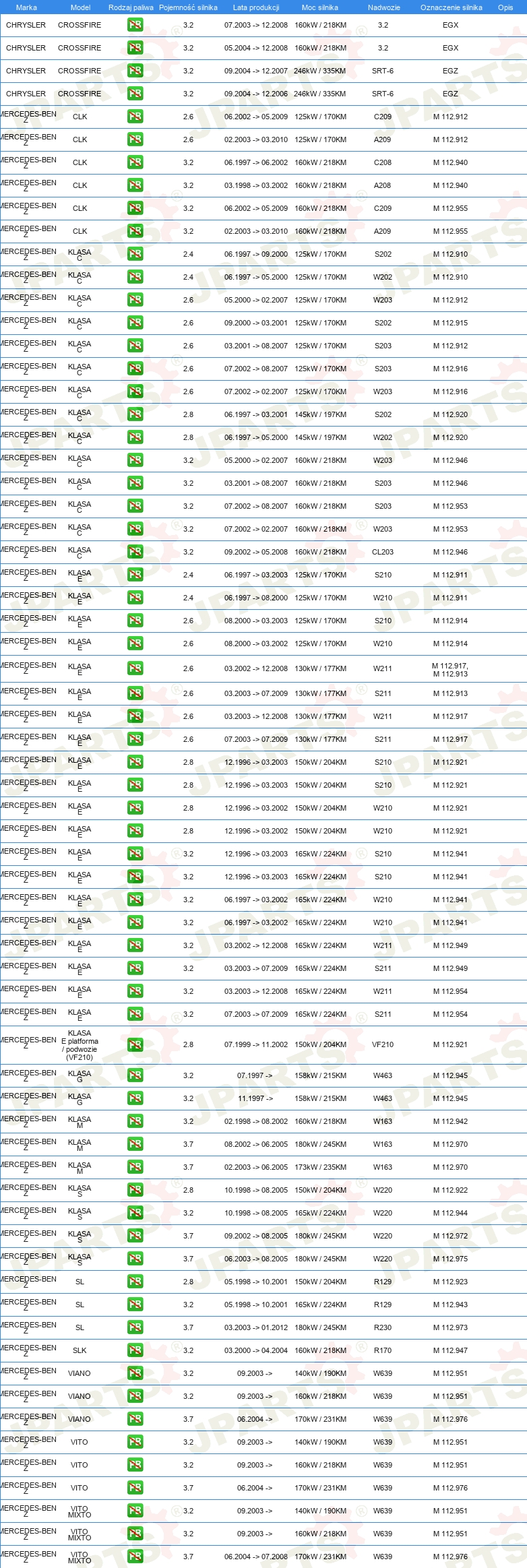Viewport: 527px width, 1568px height.
Task: Click the PB icon for Klasa S W220 M 112.922
Action: coord(135,1190)
